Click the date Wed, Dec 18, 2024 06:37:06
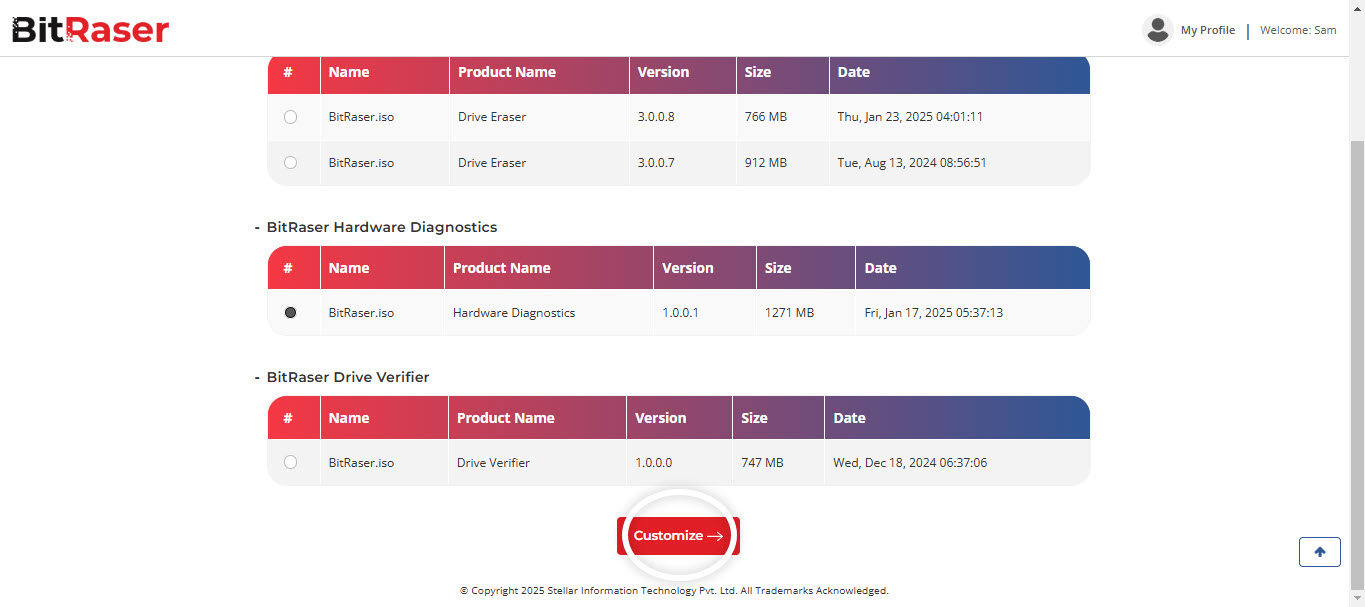Screen dimensions: 1365x607 pyautogui.click(x=910, y=463)
